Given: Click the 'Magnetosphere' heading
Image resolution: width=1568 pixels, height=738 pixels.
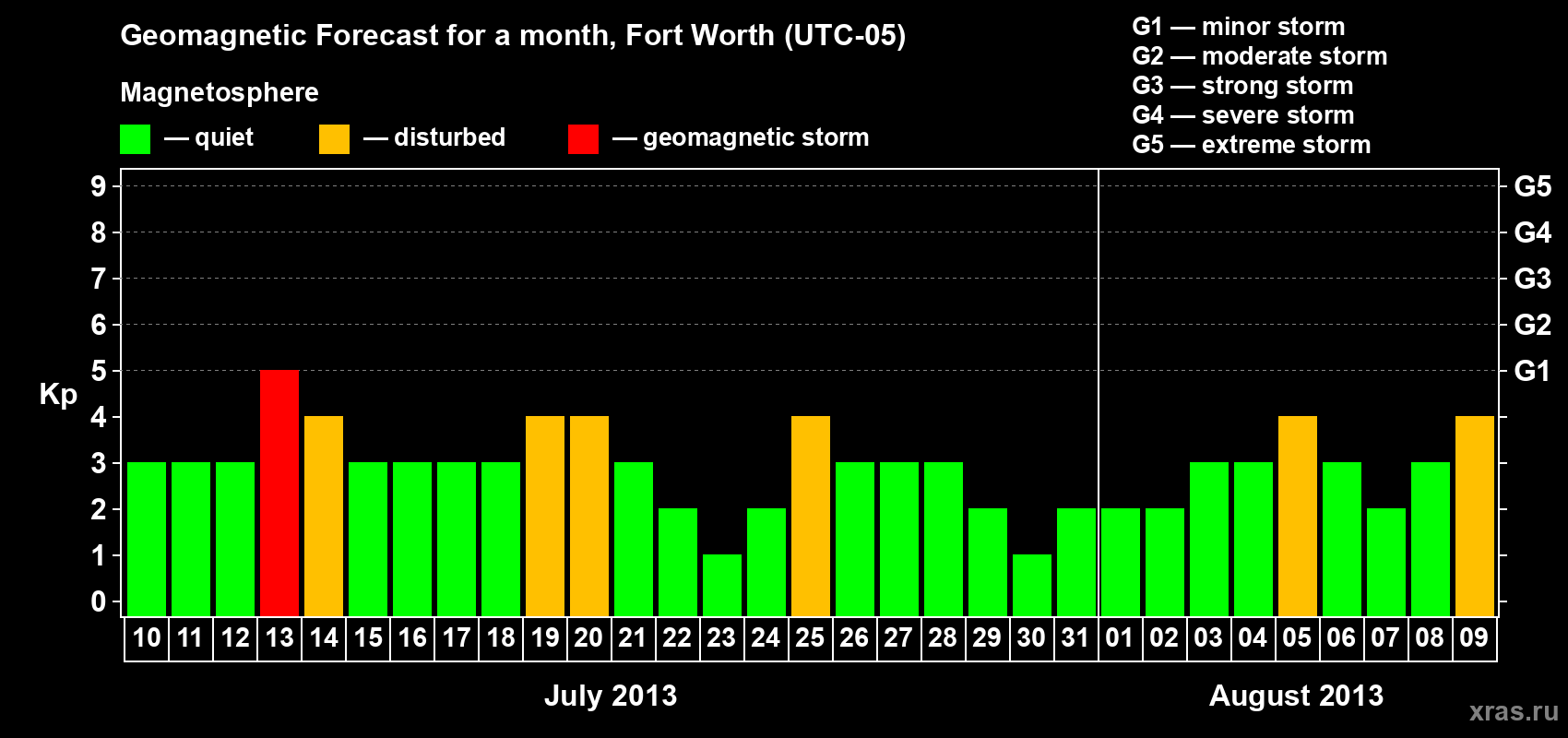Looking at the screenshot, I should [220, 92].
